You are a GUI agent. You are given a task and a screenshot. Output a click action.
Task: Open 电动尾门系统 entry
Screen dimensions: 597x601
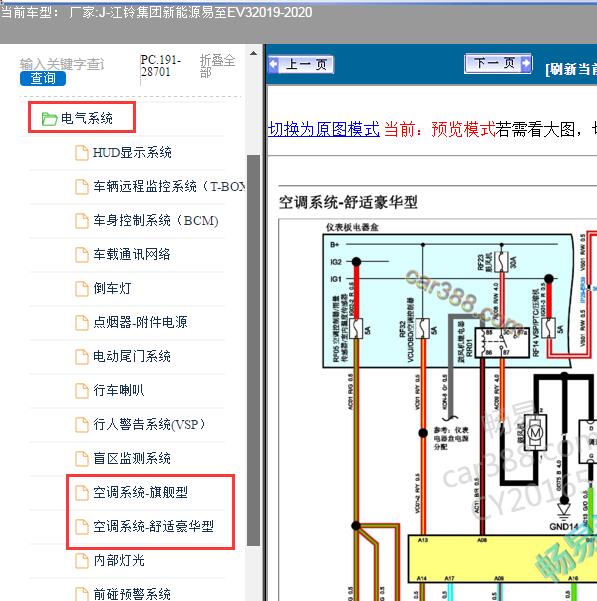[132, 356]
